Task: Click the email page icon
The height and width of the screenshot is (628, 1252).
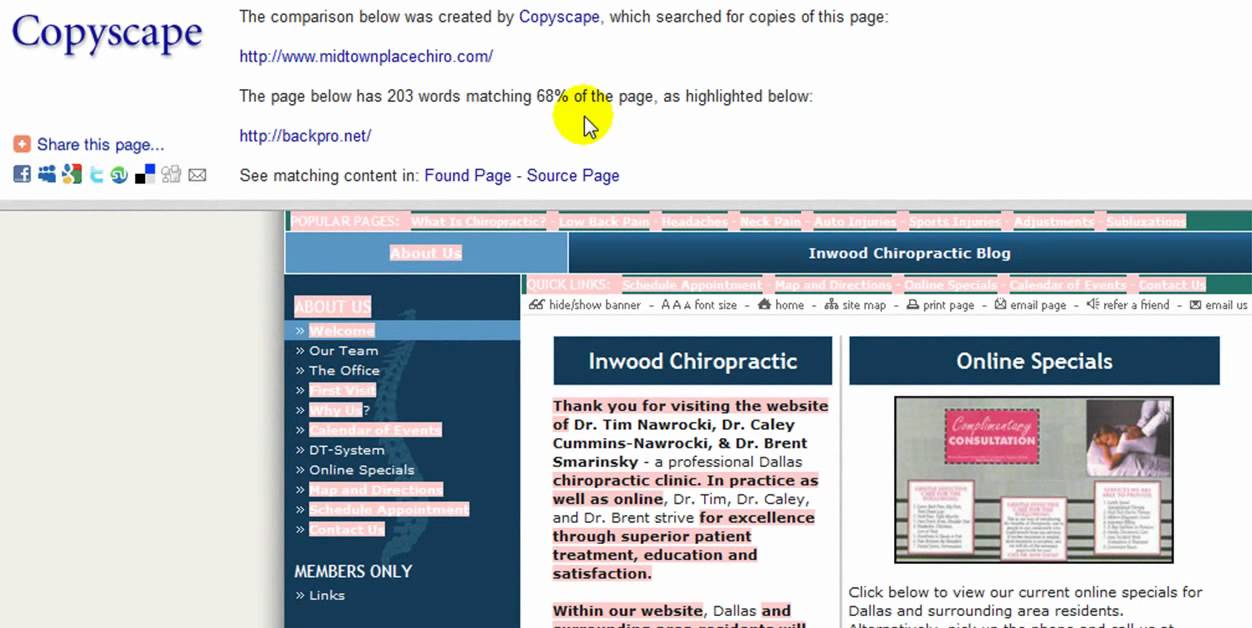Action: (1000, 305)
